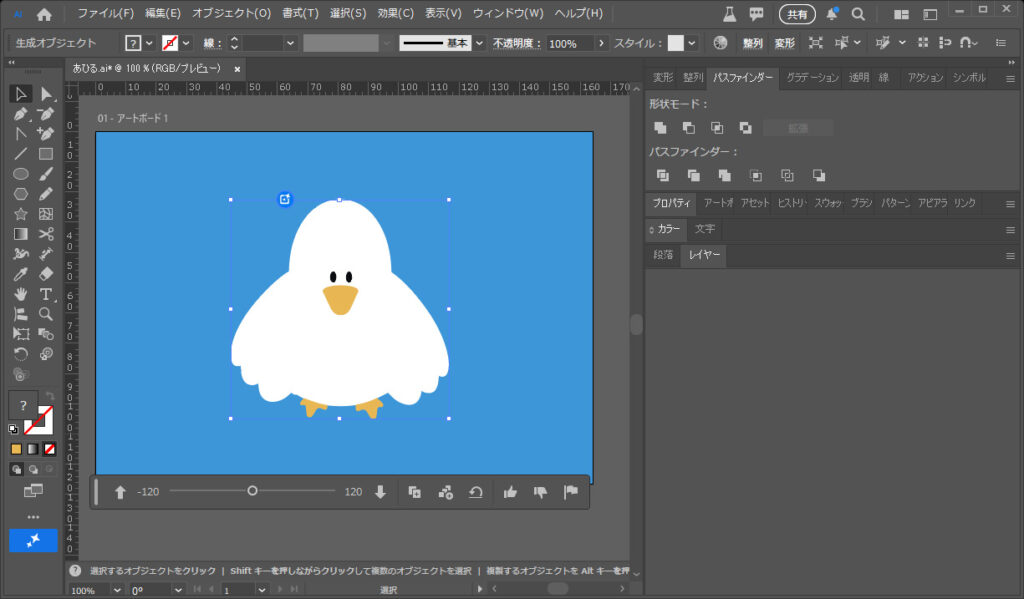Choose the Type (T) tool
The image size is (1024, 599).
click(46, 294)
